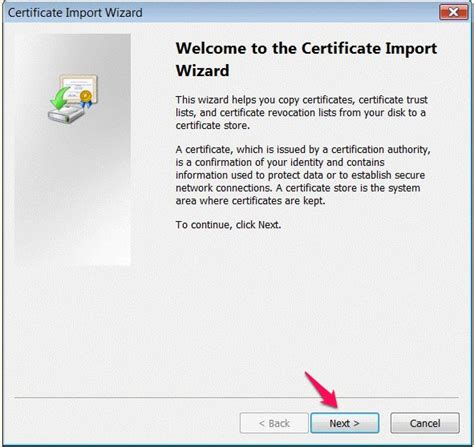Click the paragraph starting 'This wizard helps you'
474x447 pixels.
tap(302, 113)
